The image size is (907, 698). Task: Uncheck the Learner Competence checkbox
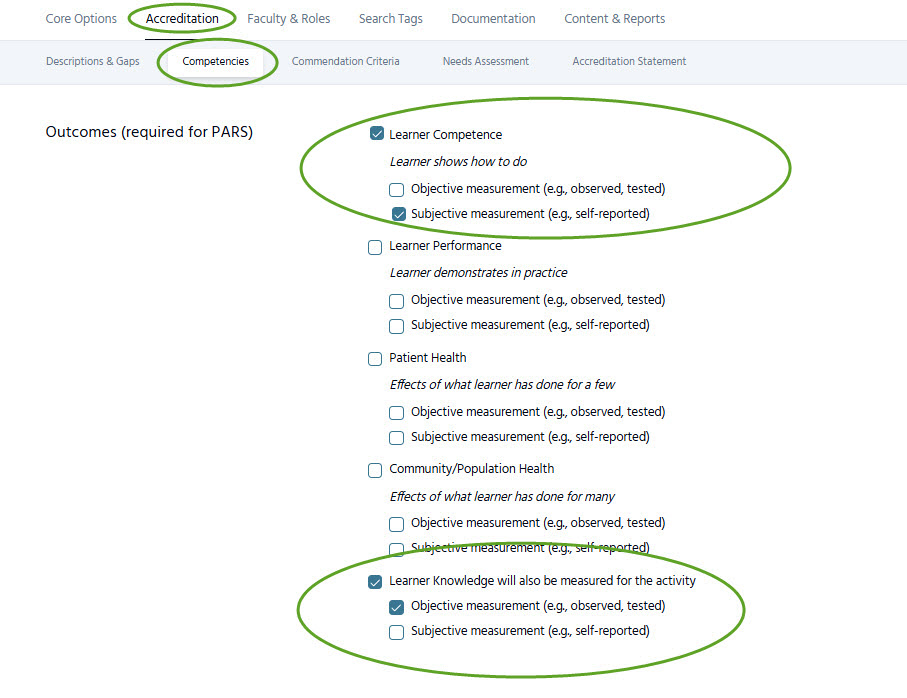(376, 134)
